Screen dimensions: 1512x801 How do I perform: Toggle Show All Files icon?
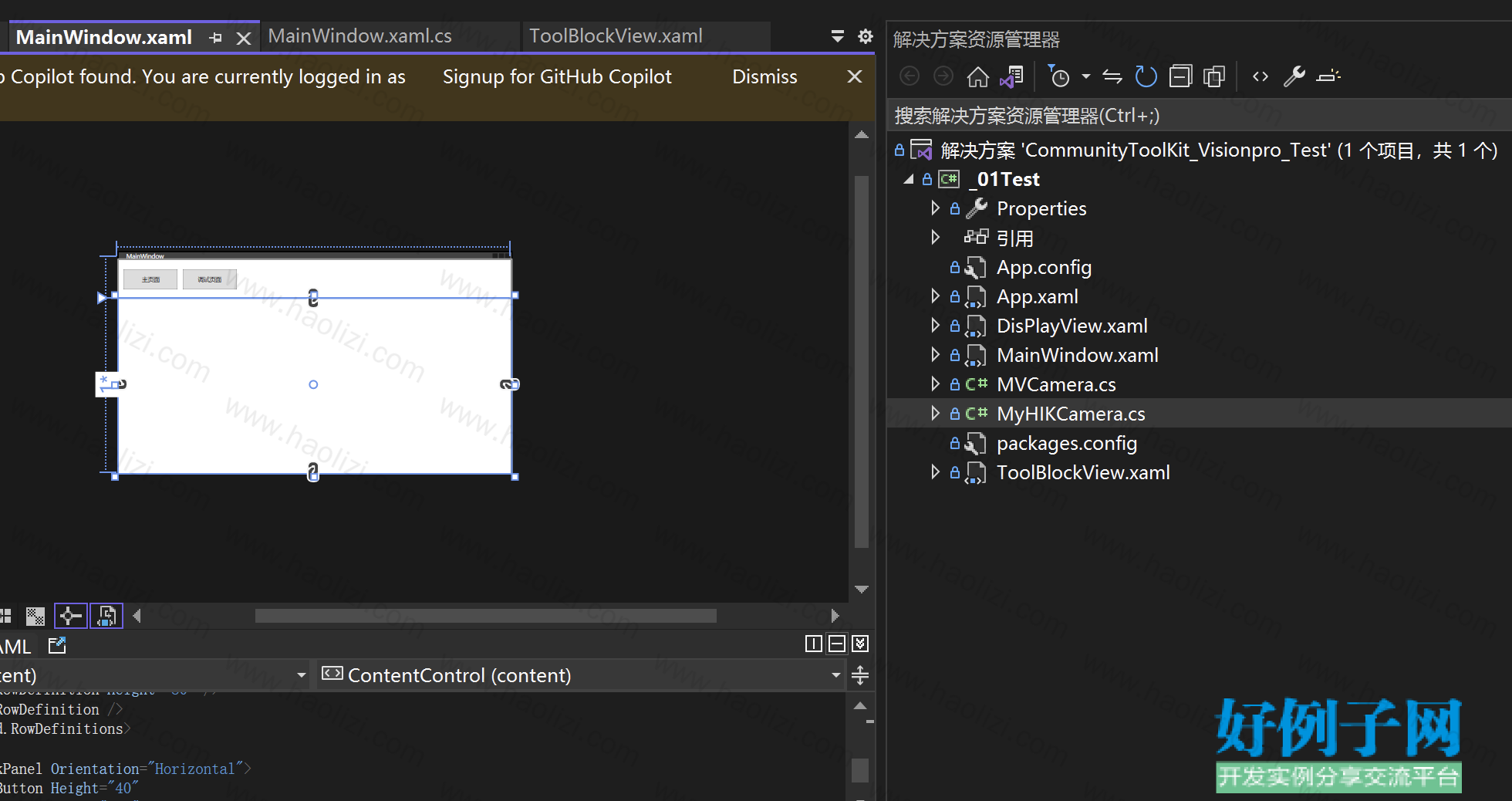1214,76
